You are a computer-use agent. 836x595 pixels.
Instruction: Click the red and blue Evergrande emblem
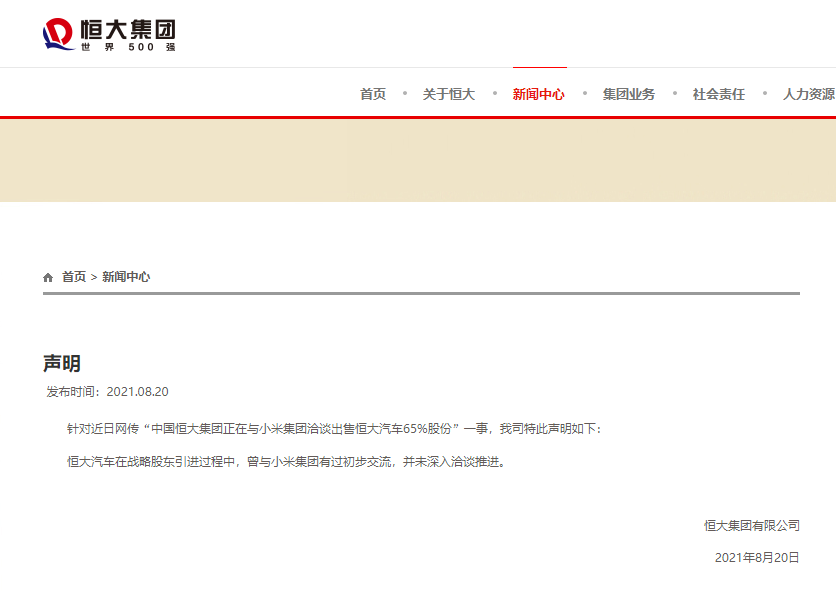[58, 34]
